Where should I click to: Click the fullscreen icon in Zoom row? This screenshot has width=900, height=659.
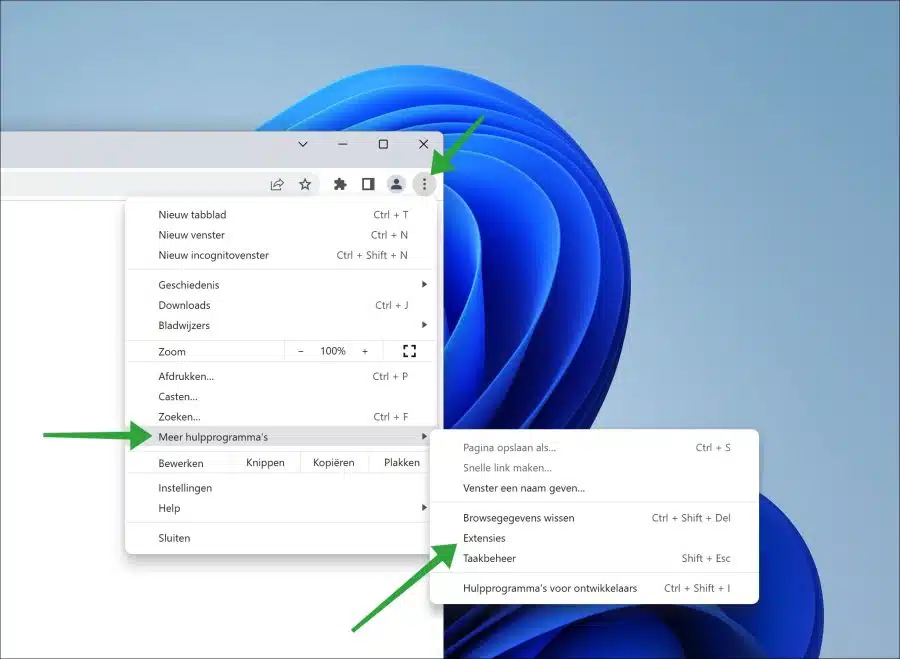(409, 351)
